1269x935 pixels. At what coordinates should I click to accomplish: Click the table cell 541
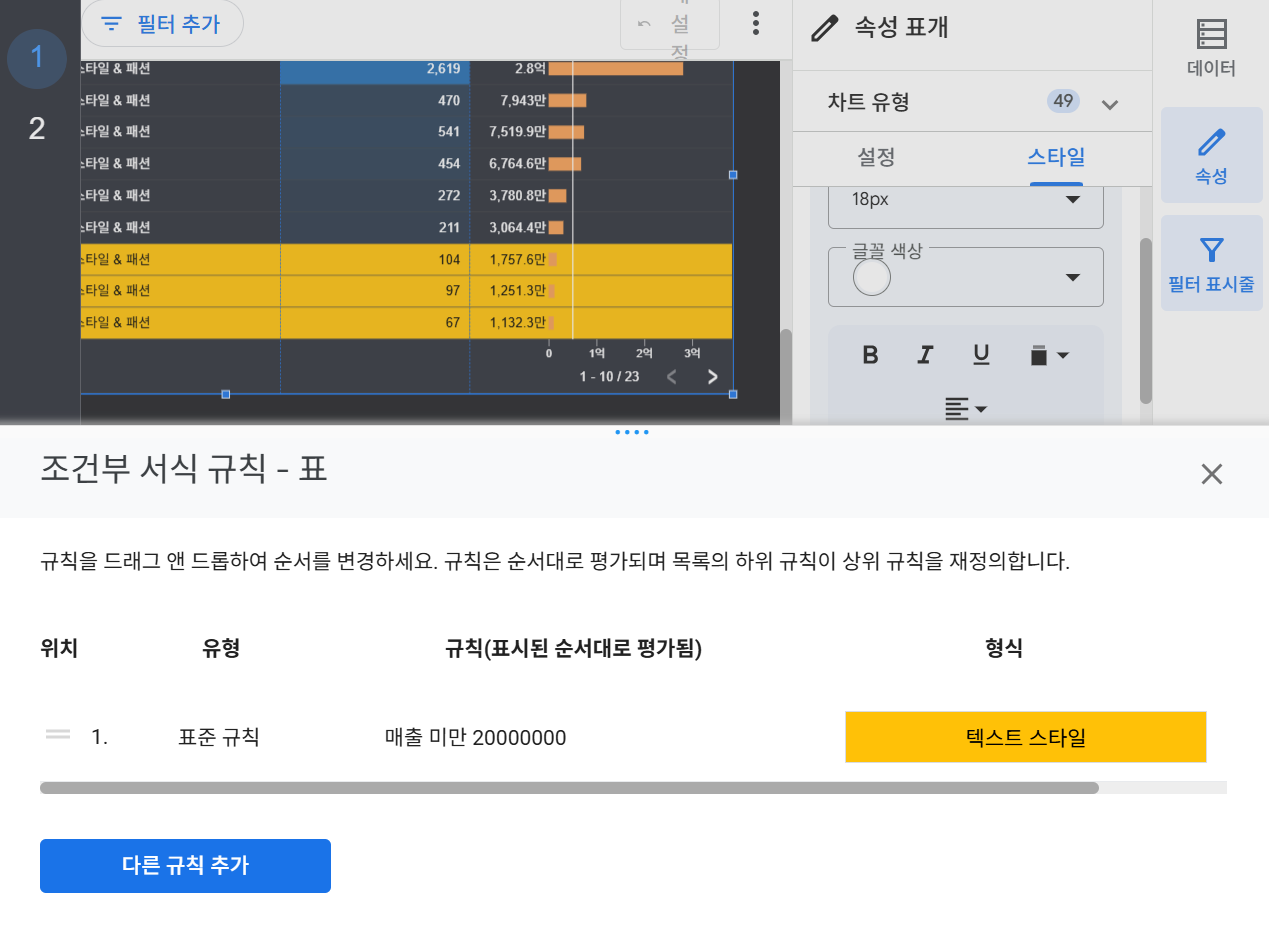pos(449,132)
